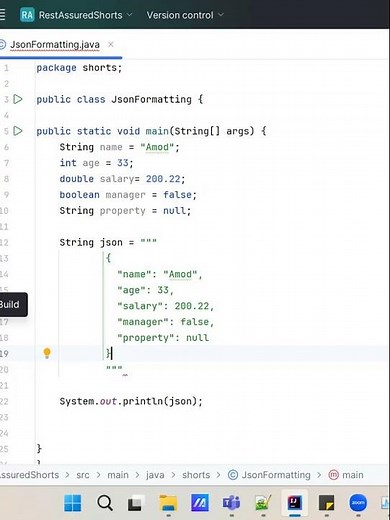Open the blue slash app on taskbar
The image size is (390, 520).
coord(200,503)
